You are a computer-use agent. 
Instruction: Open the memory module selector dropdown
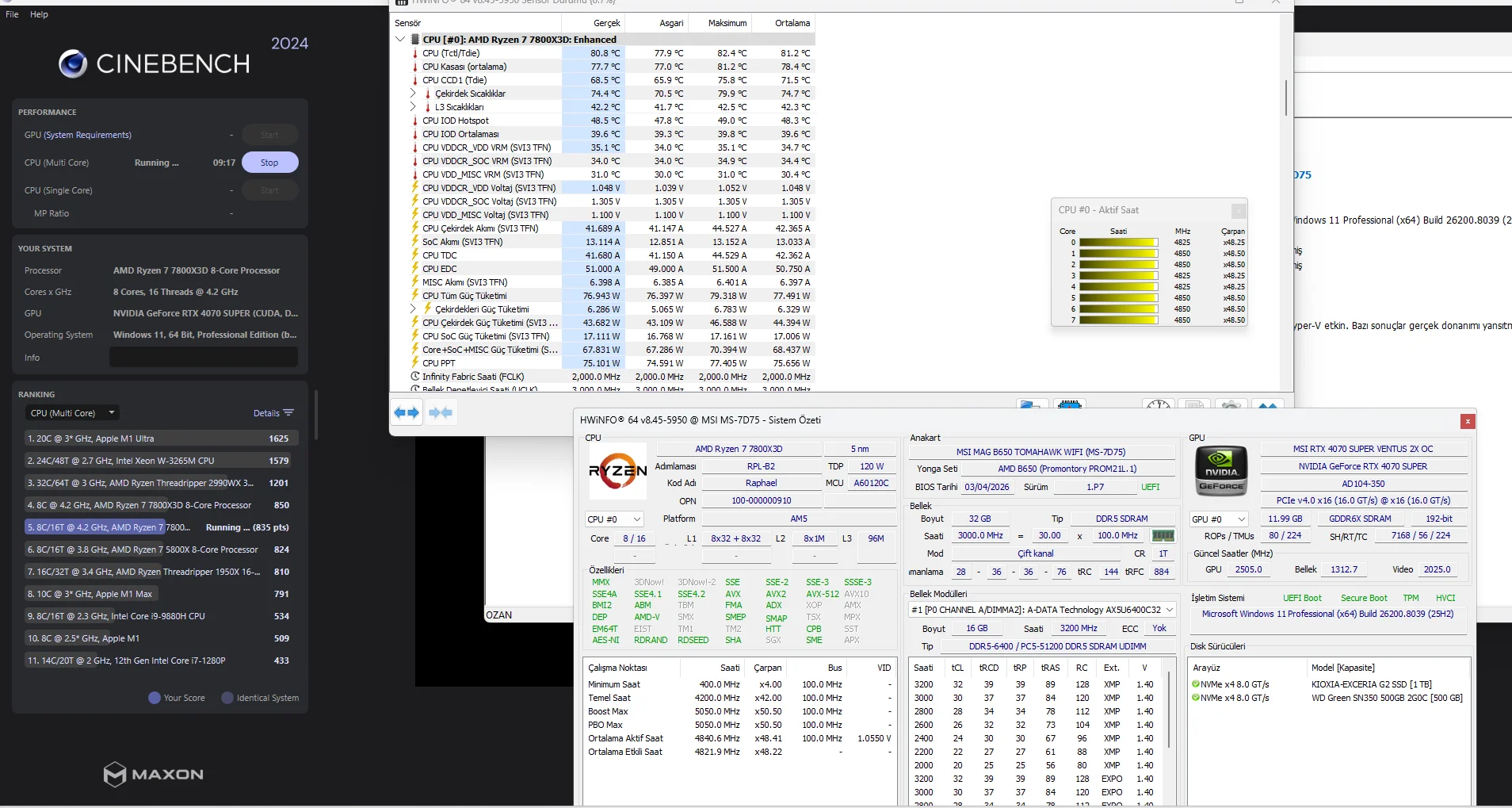1041,610
